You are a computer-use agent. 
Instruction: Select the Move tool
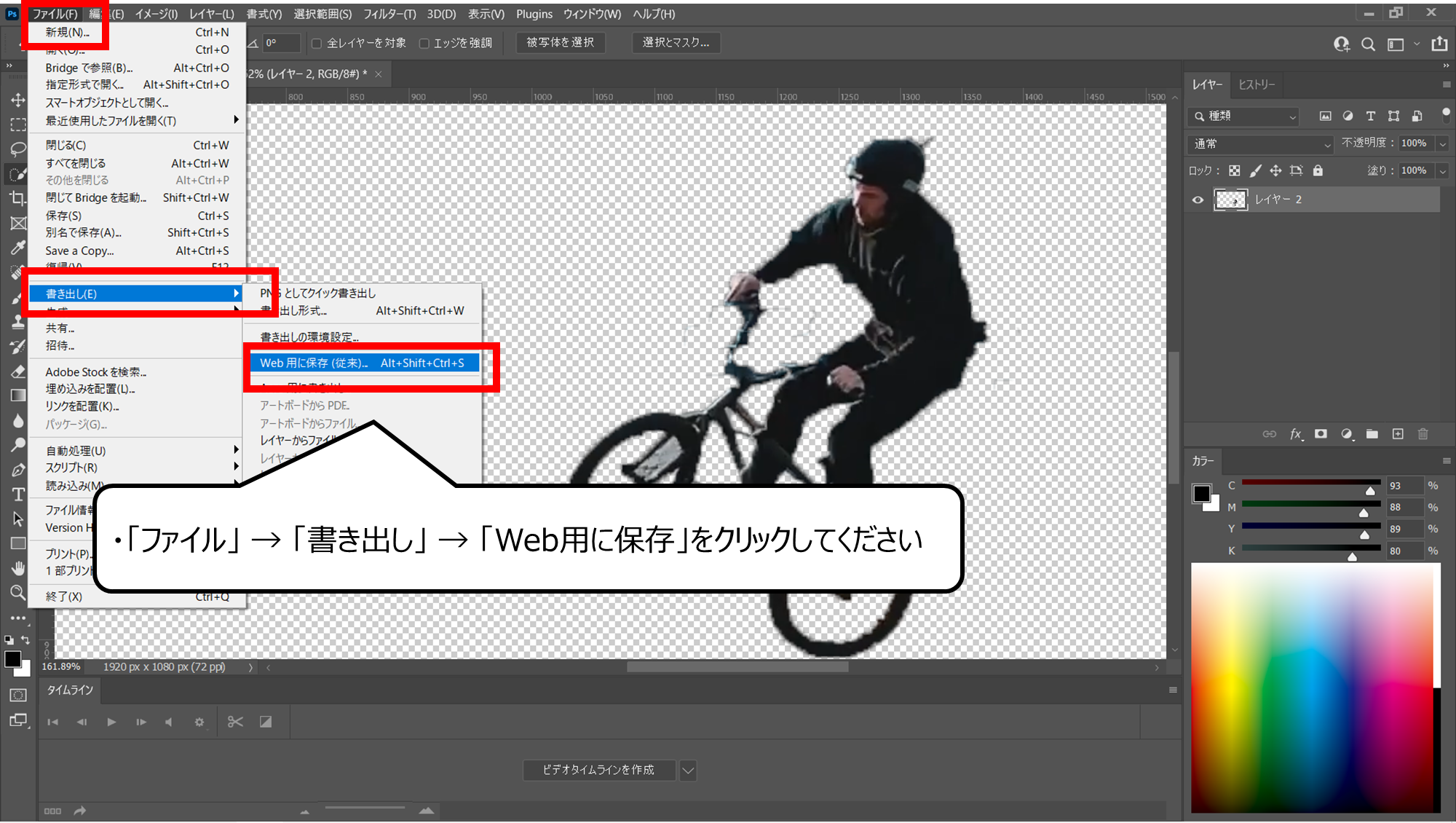17,100
